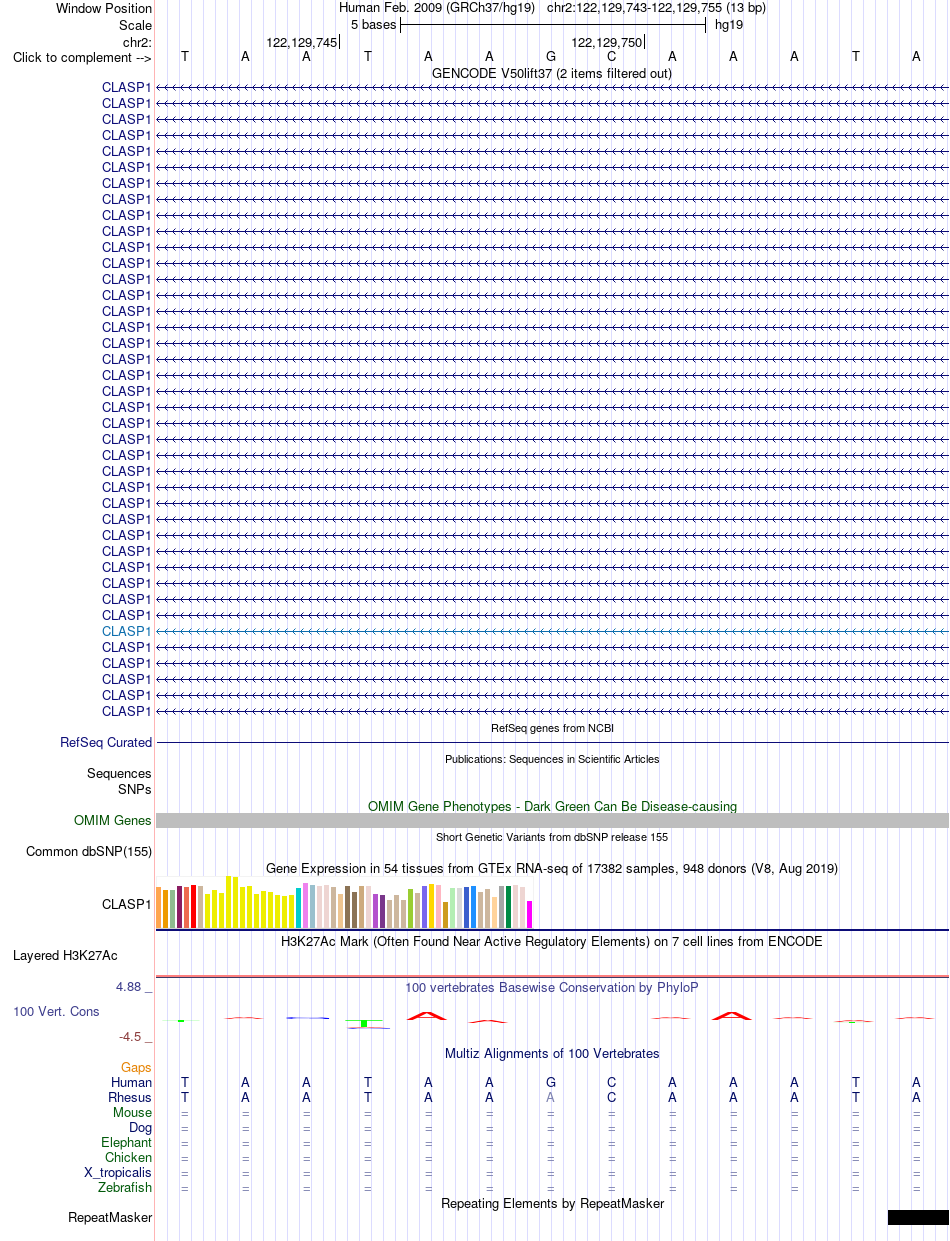The image size is (950, 1241).
Task: Click the gray mismatched A in the Rhesus row
Action: click(550, 1097)
